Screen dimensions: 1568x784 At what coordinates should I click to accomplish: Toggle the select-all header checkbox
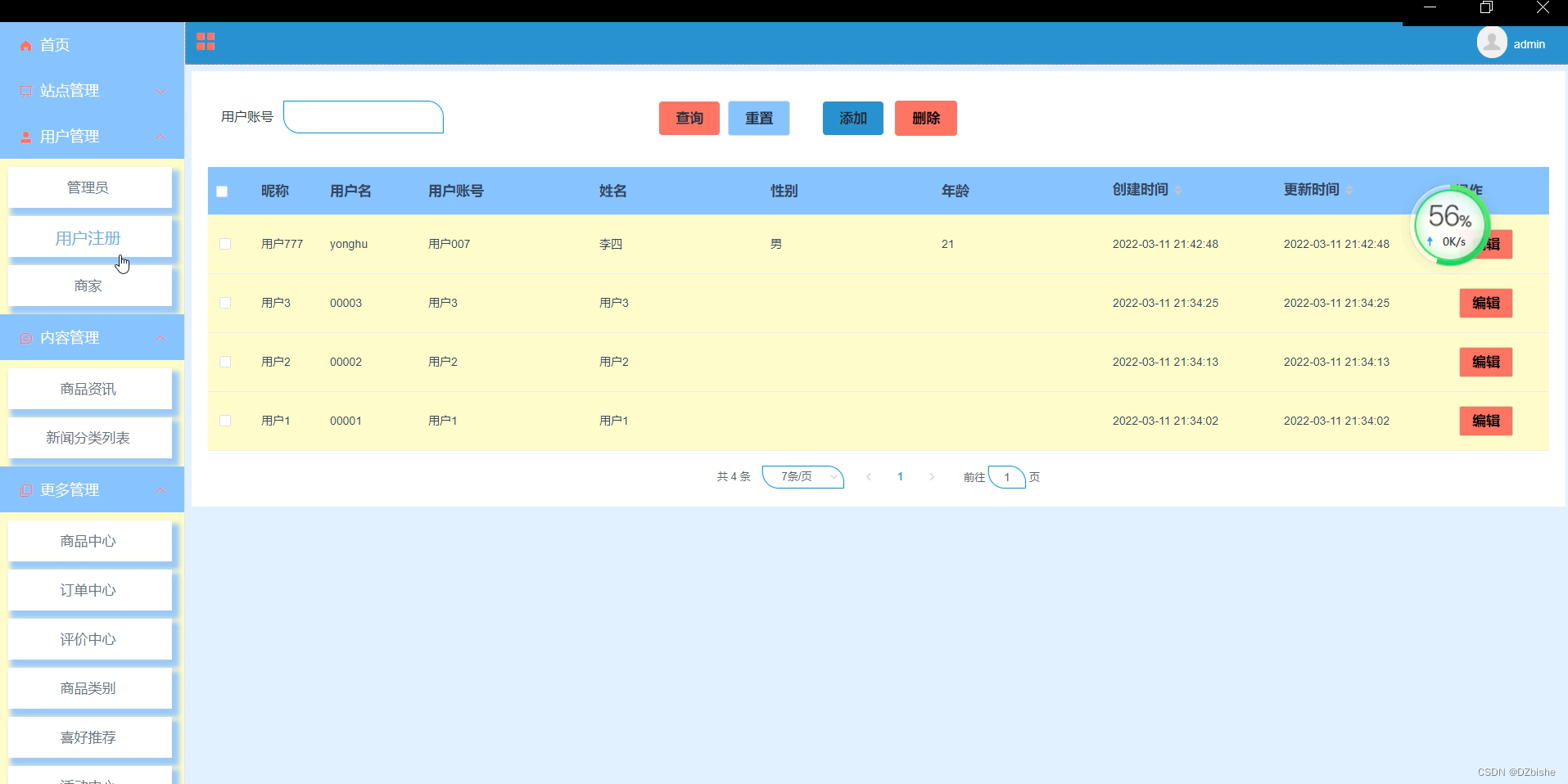pos(222,191)
